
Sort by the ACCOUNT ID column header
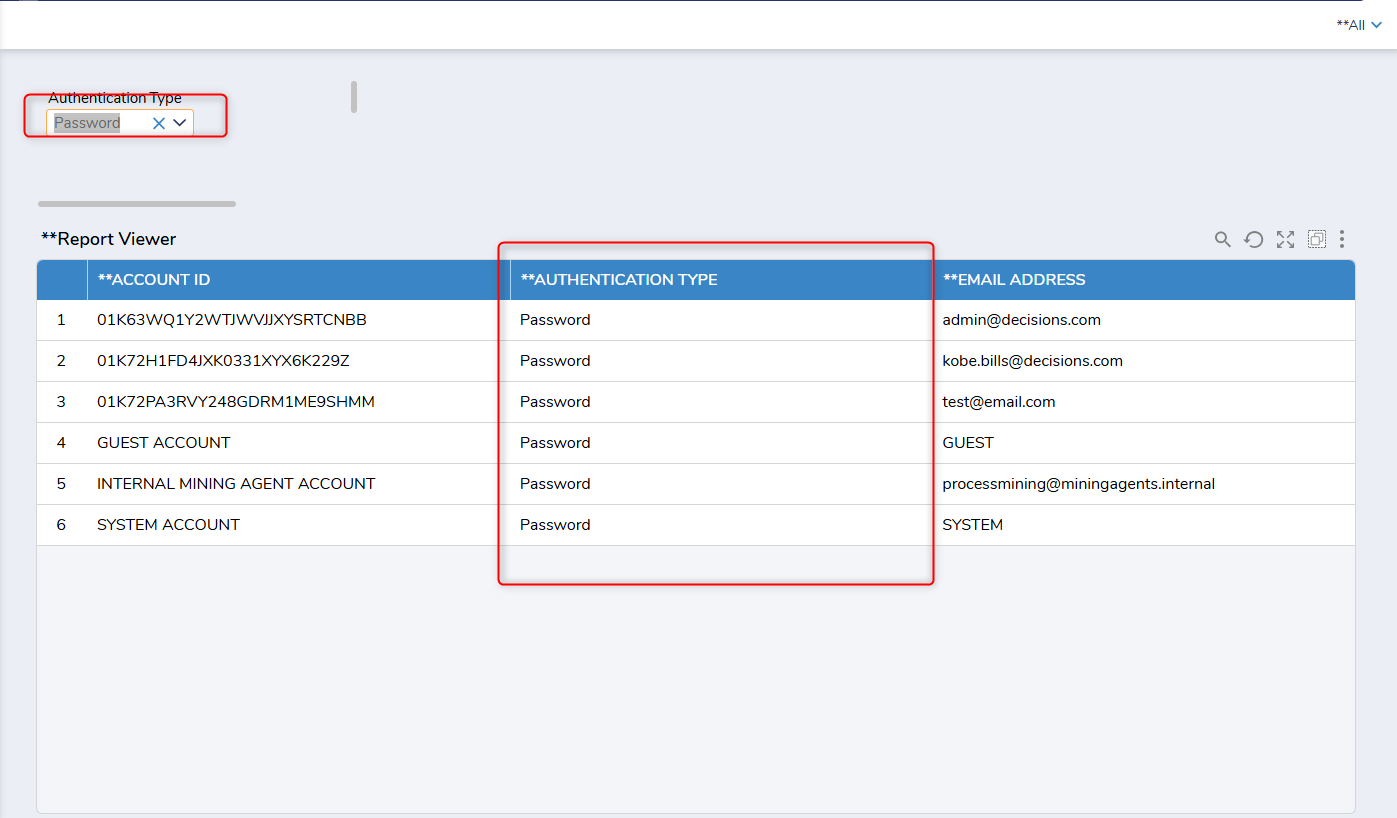tap(154, 280)
